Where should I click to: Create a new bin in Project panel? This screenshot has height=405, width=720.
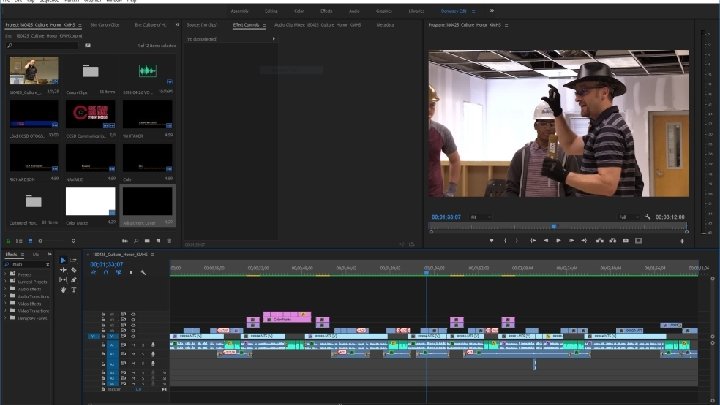pos(147,241)
